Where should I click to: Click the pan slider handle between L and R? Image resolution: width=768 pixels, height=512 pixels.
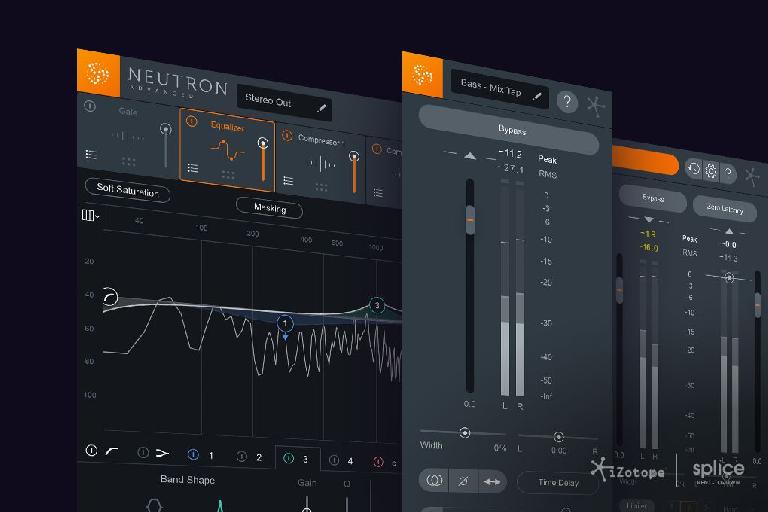pyautogui.click(x=558, y=437)
